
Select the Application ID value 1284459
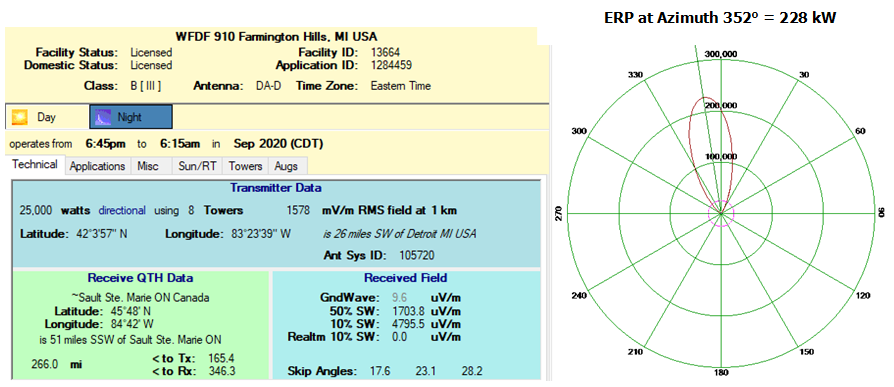pyautogui.click(x=391, y=66)
